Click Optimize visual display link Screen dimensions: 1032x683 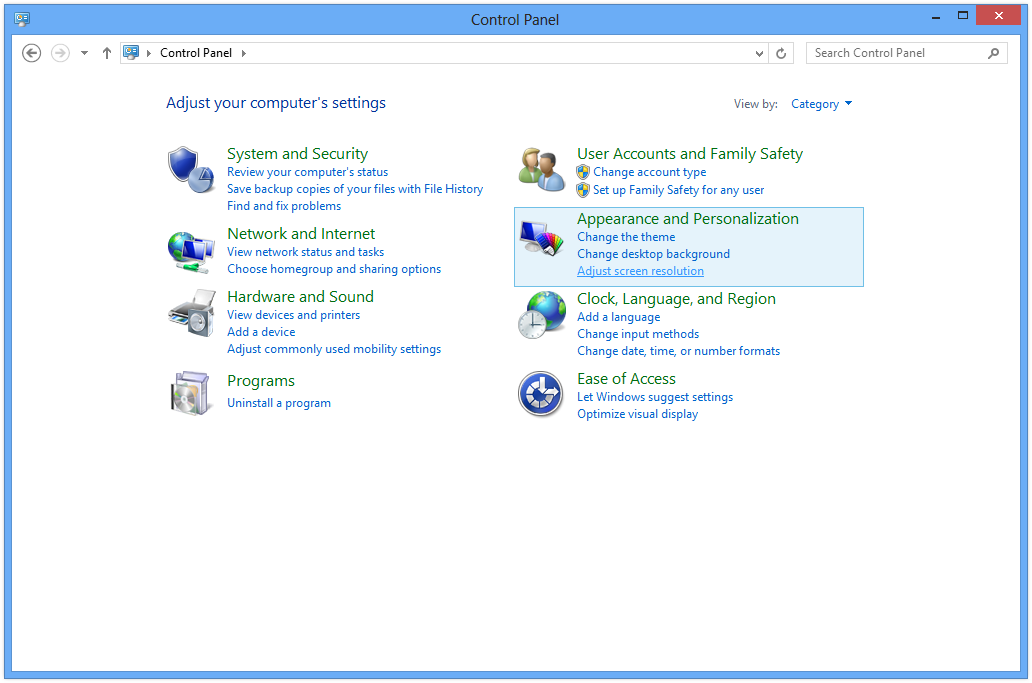pyautogui.click(x=637, y=415)
